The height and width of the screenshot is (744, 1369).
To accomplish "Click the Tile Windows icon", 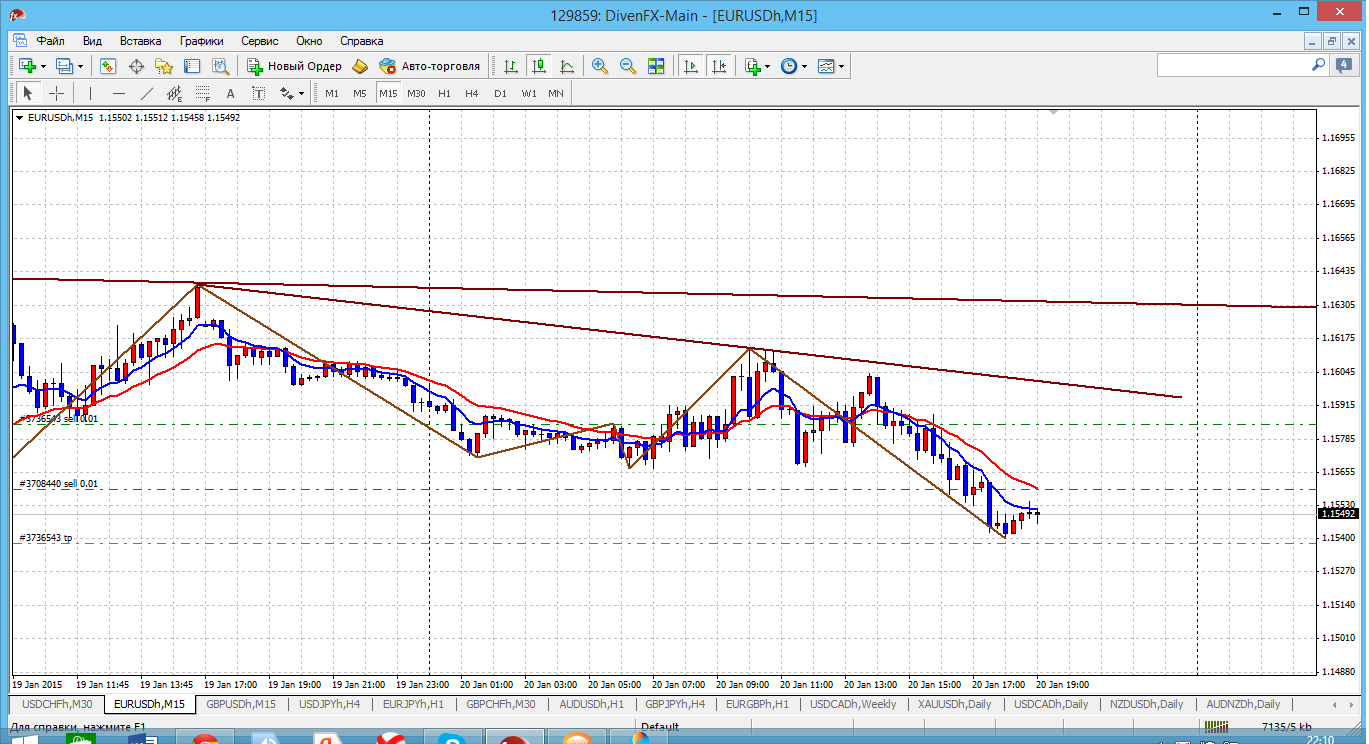I will pyautogui.click(x=656, y=66).
